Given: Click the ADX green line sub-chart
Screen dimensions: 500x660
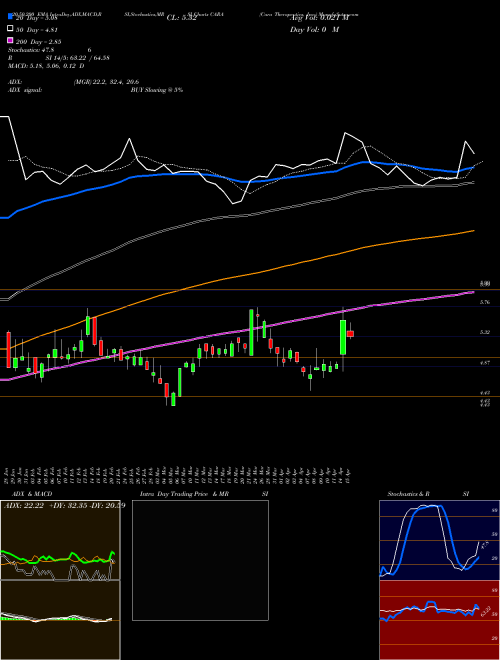Looking at the screenshot, I should click(60, 540).
